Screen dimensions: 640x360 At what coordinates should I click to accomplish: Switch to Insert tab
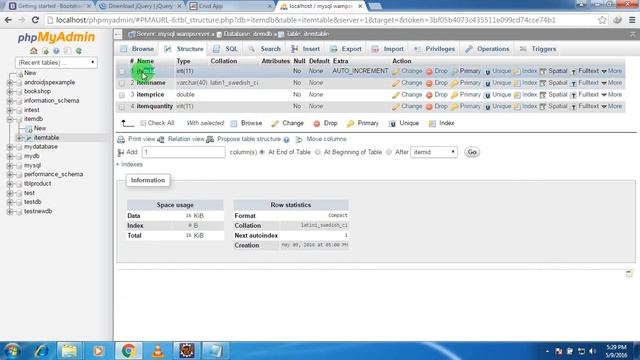pos(305,49)
